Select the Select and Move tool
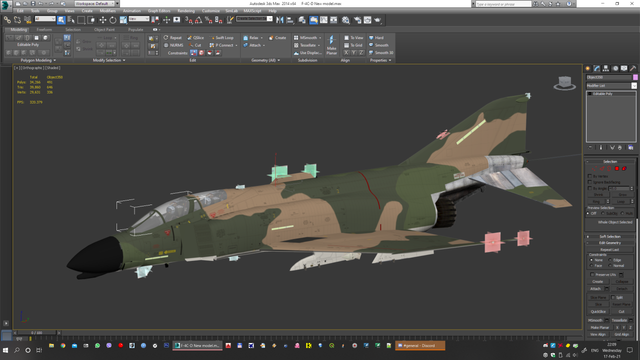Screen dimensions: 640x360 click(x=102, y=20)
